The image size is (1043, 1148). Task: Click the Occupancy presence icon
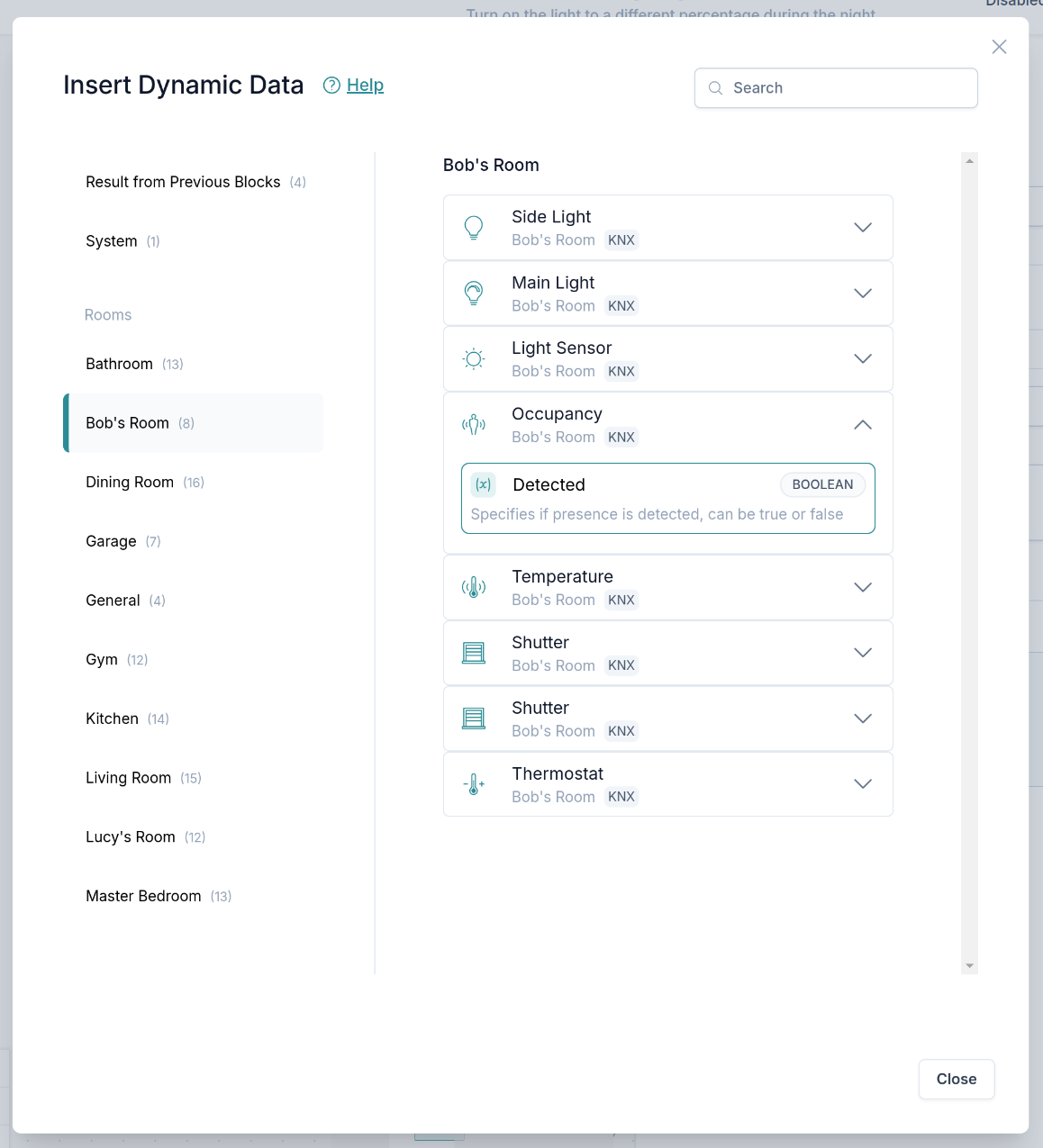[474, 425]
